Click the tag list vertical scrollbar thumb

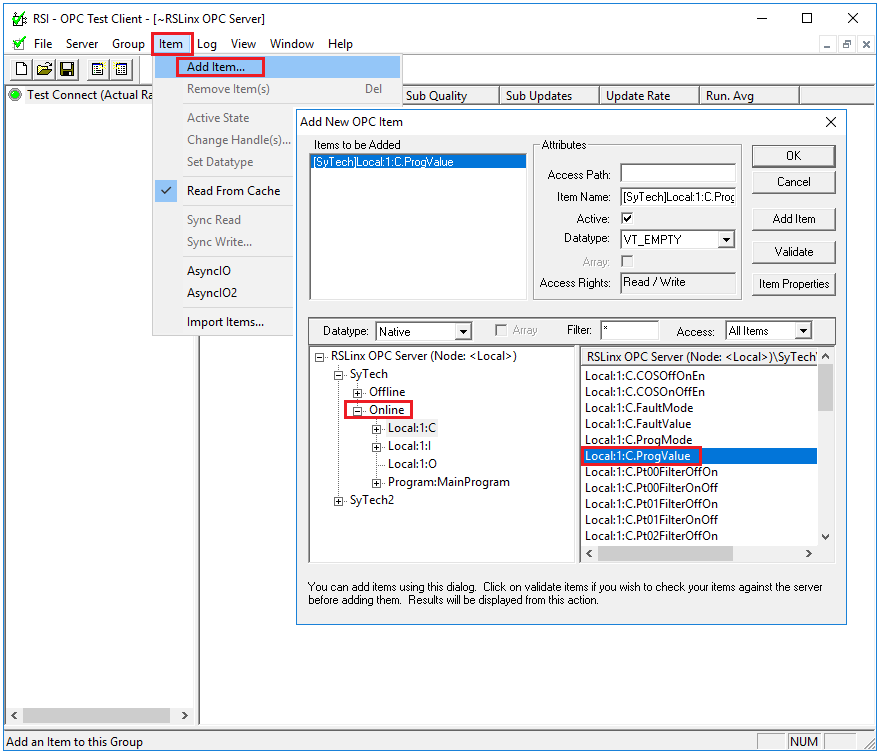point(825,388)
